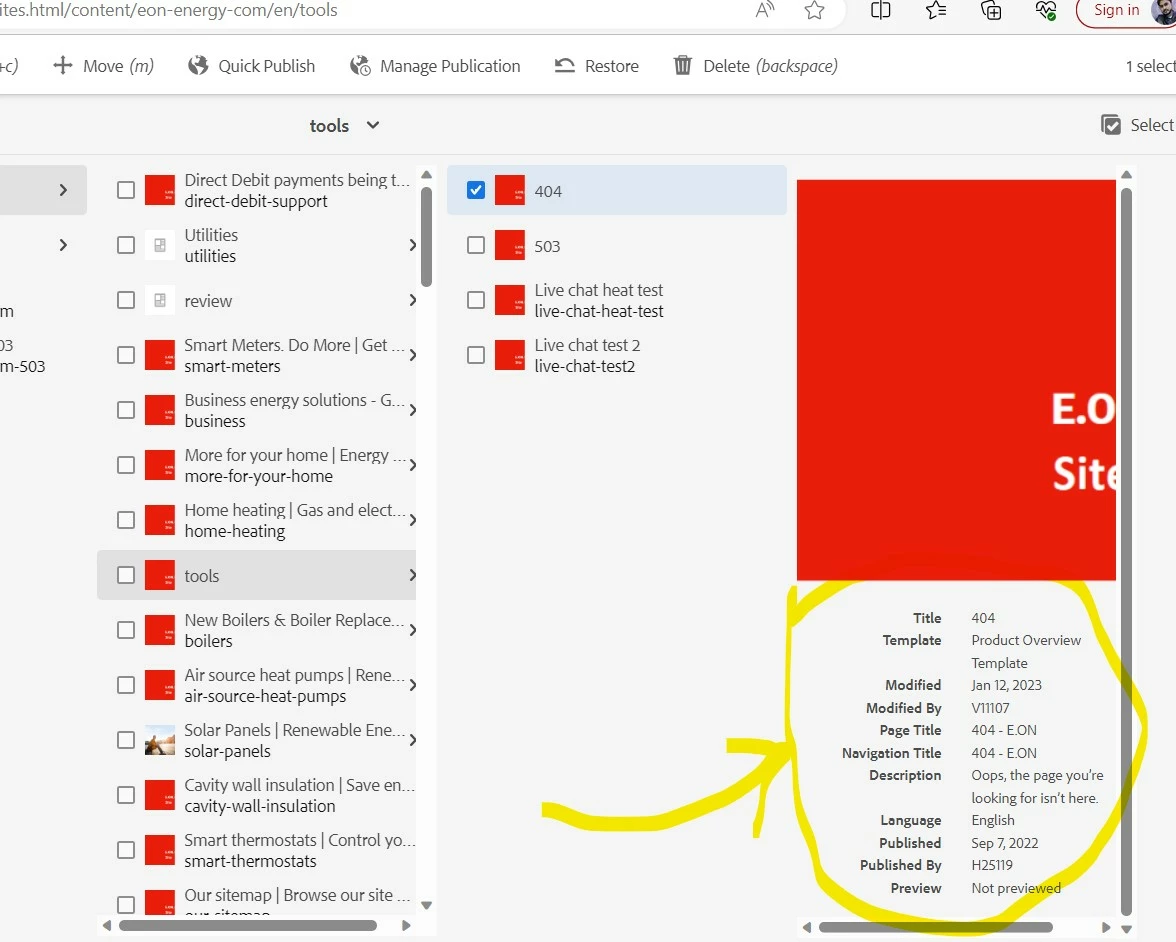The height and width of the screenshot is (942, 1176).
Task: Expand the review row chevron
Action: coord(412,300)
